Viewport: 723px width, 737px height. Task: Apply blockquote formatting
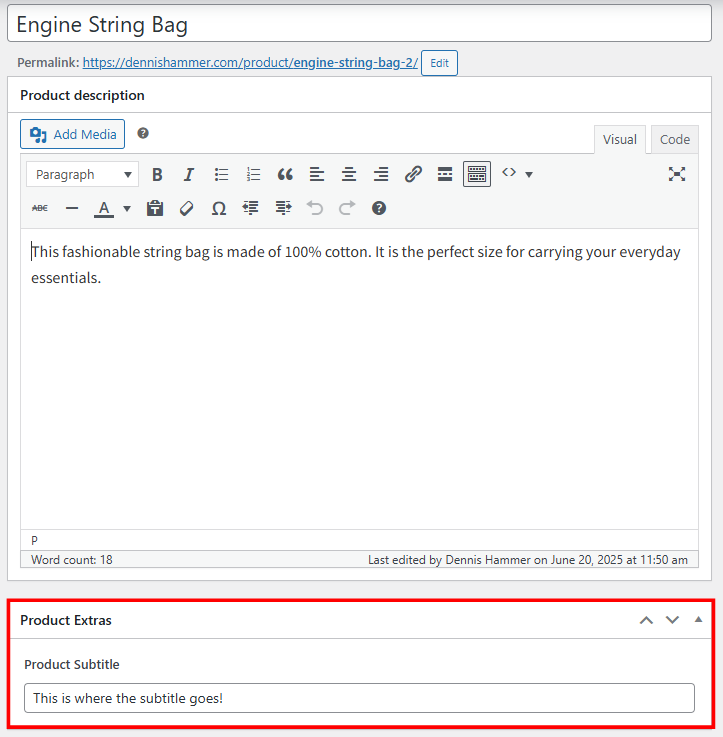285,174
